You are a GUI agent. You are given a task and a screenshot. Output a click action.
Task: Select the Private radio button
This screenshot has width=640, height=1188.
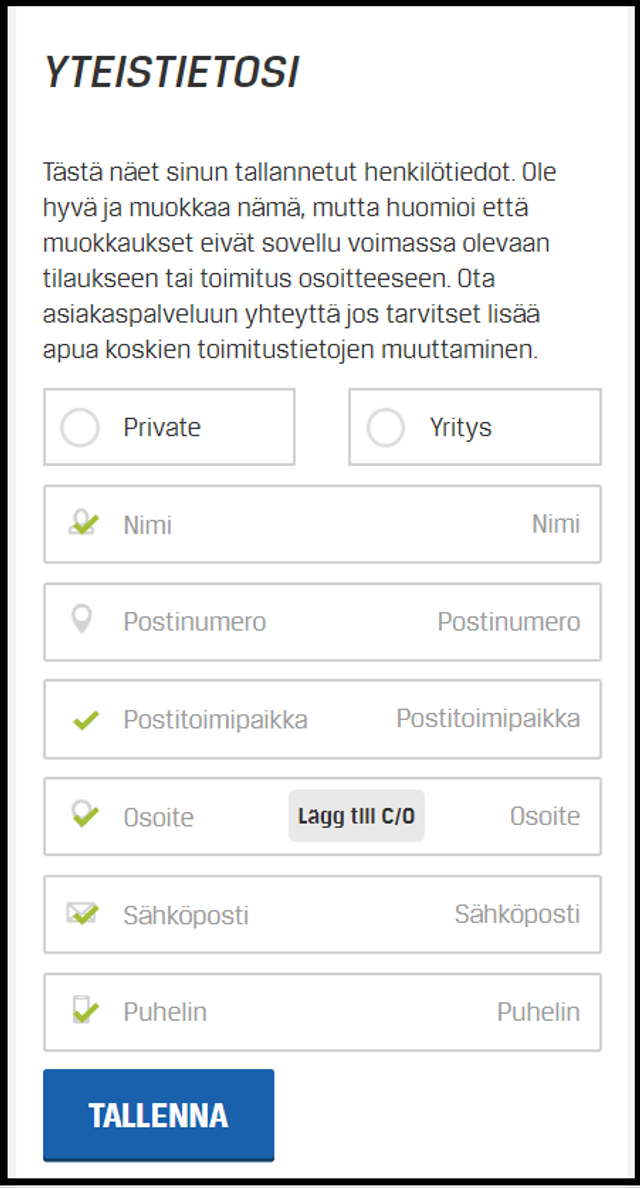click(x=80, y=428)
